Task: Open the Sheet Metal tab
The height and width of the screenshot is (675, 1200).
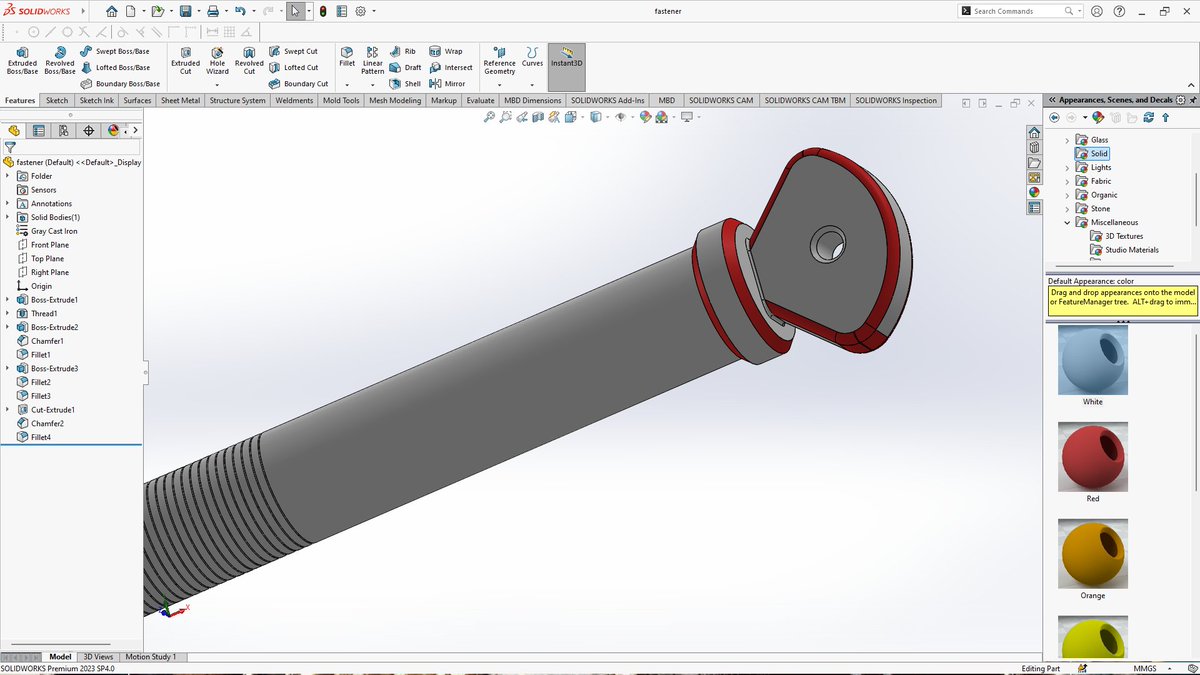Action: (180, 101)
